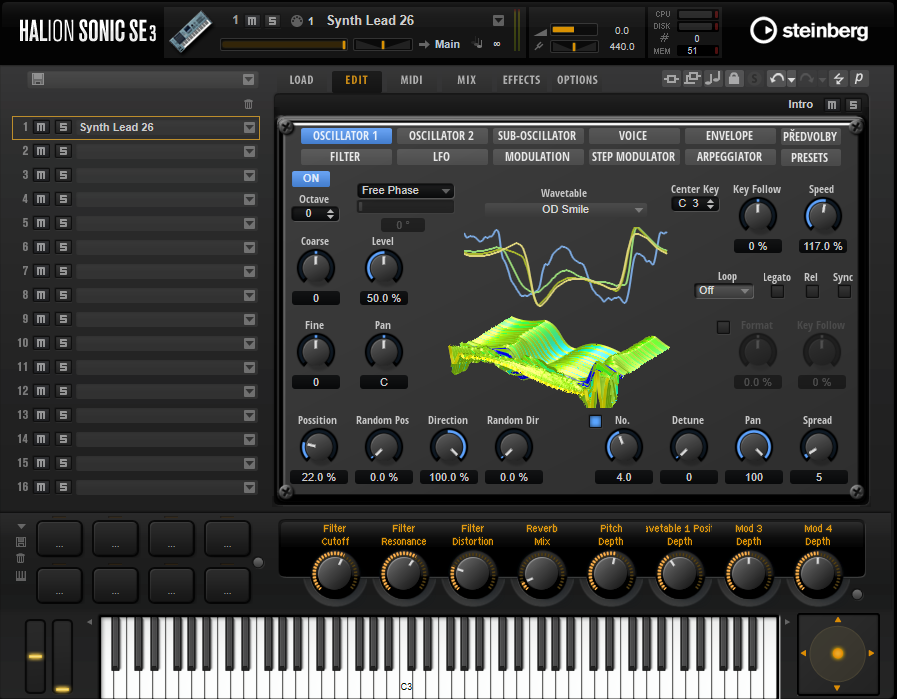
Task: Click the global aux bypass icon
Action: 692,79
